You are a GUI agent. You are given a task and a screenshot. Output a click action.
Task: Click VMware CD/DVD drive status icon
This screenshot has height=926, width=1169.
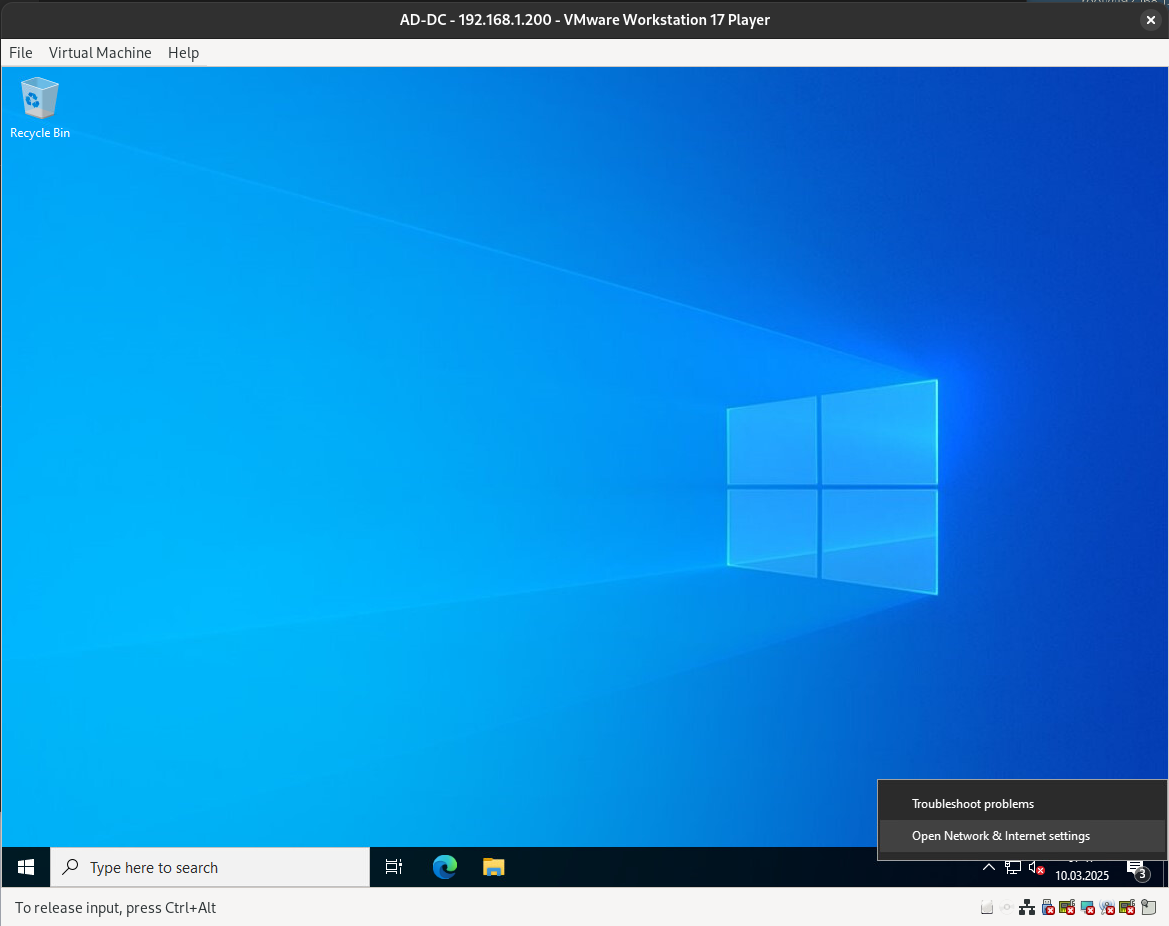pyautogui.click(x=1007, y=908)
